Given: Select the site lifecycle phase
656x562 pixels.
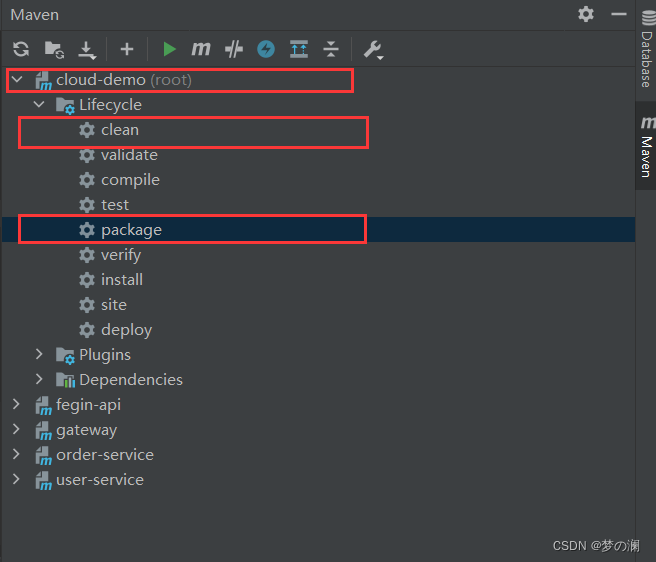Looking at the screenshot, I should click(114, 305).
